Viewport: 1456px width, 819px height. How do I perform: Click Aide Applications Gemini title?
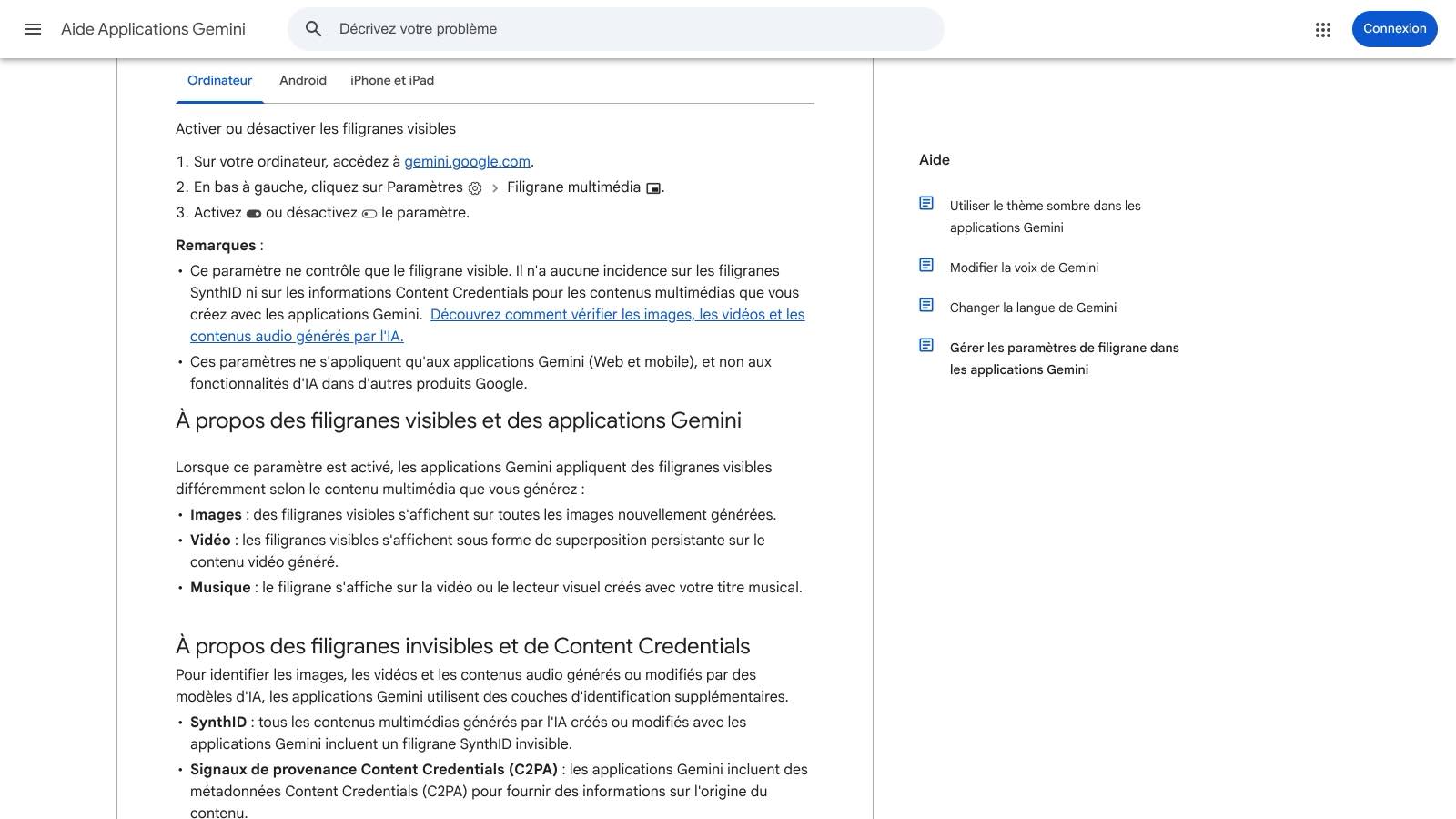153,29
